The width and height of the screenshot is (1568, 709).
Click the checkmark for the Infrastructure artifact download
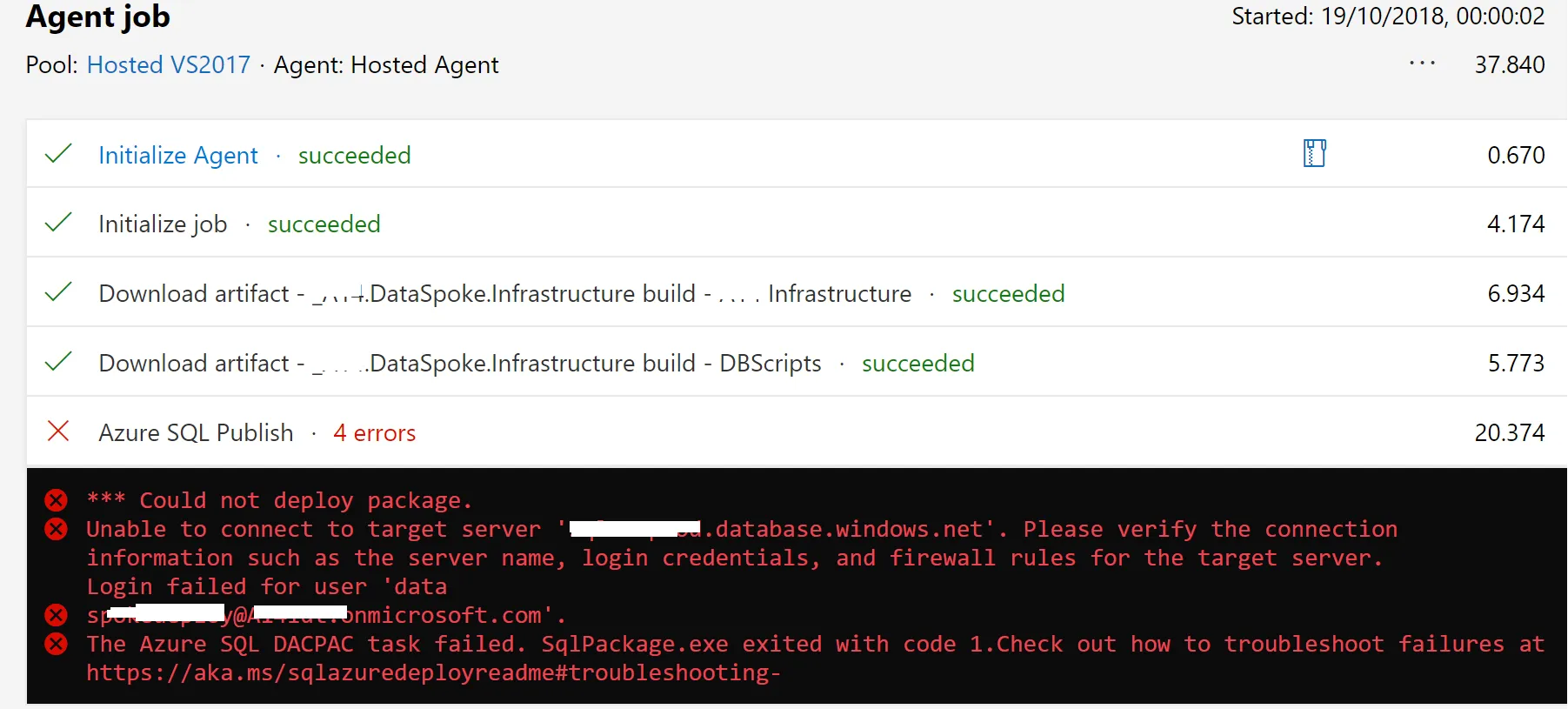pos(58,293)
